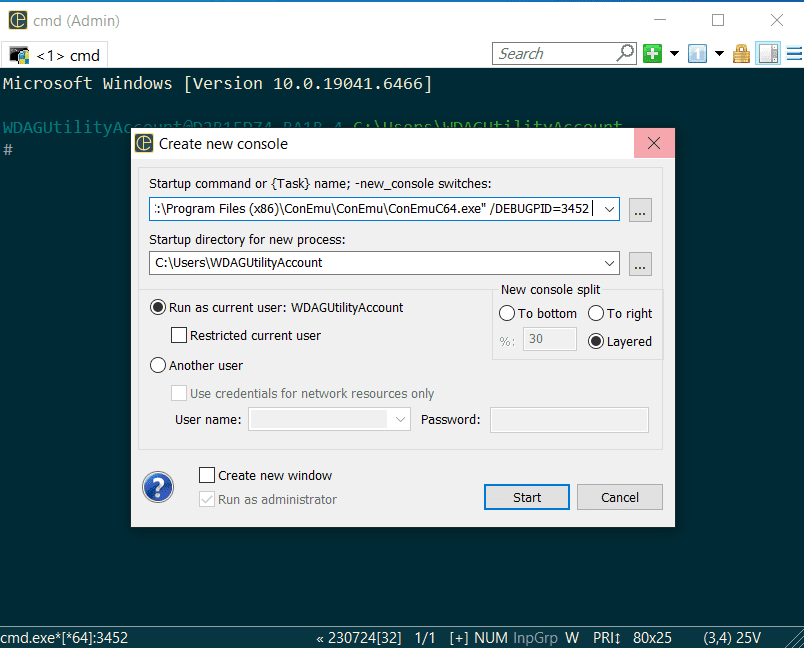This screenshot has width=804, height=648.
Task: Toggle NUM lock indicator in the status bar
Action: point(491,638)
